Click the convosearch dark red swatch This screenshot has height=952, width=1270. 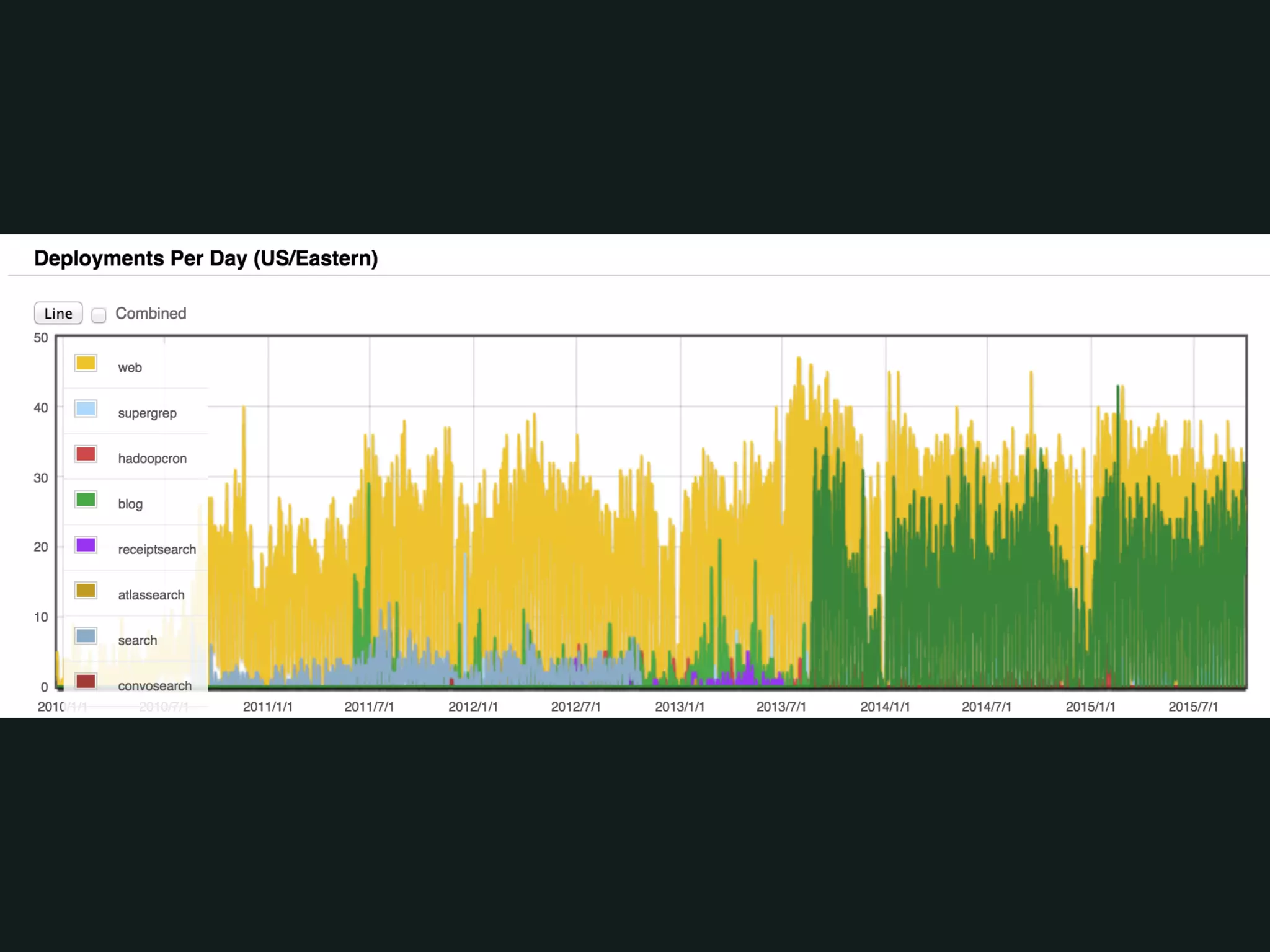pos(86,681)
